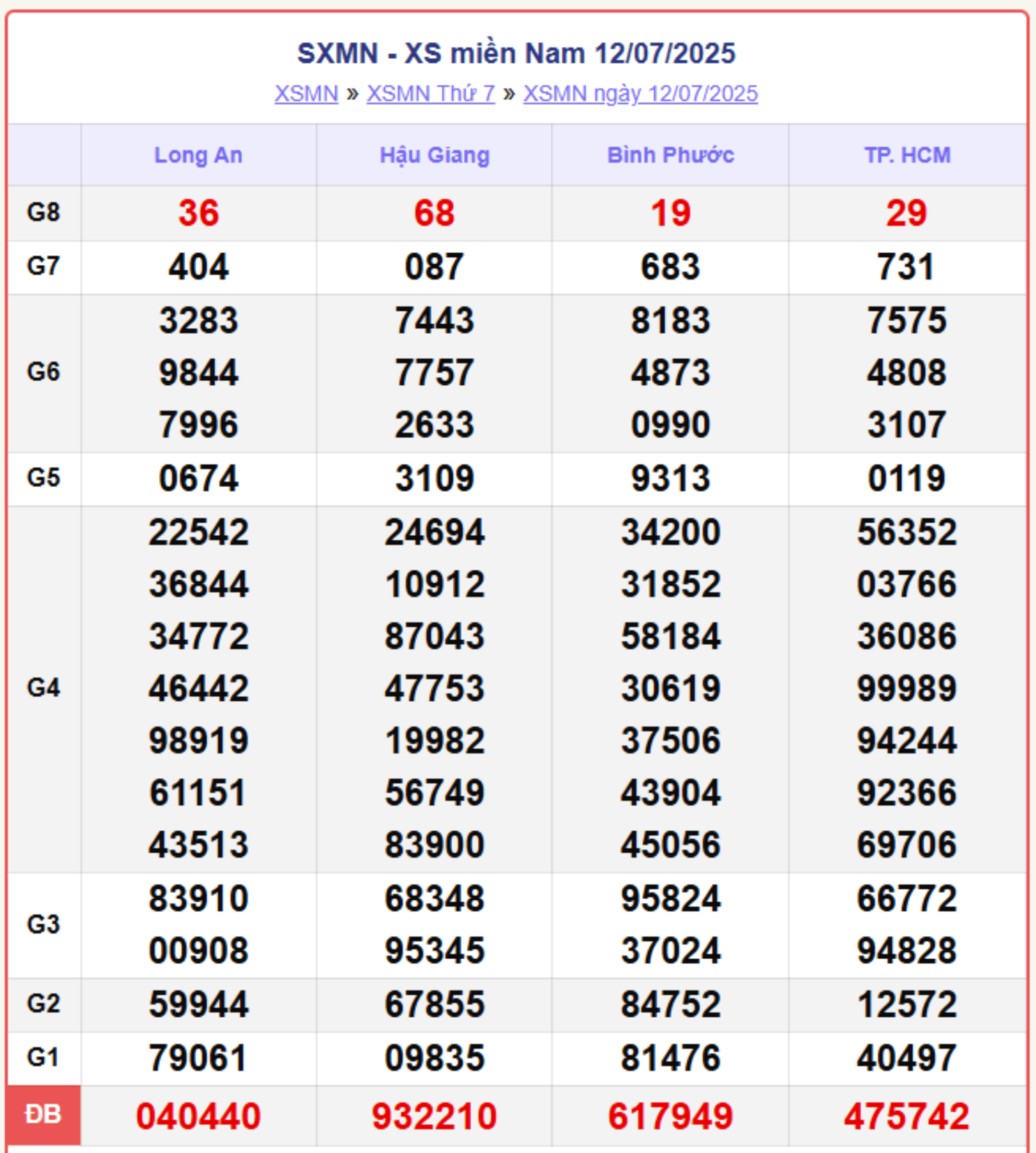Viewport: 1036px width, 1153px height.
Task: Click Bình Phước G8 number 19
Action: pyautogui.click(x=670, y=213)
